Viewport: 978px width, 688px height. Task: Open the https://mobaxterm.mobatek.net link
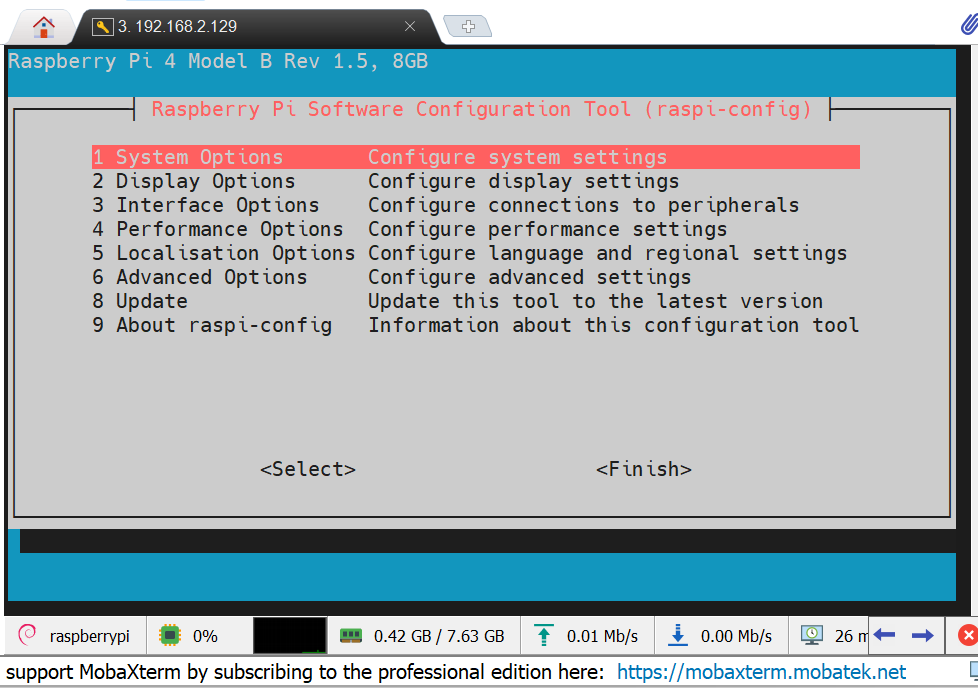click(761, 672)
